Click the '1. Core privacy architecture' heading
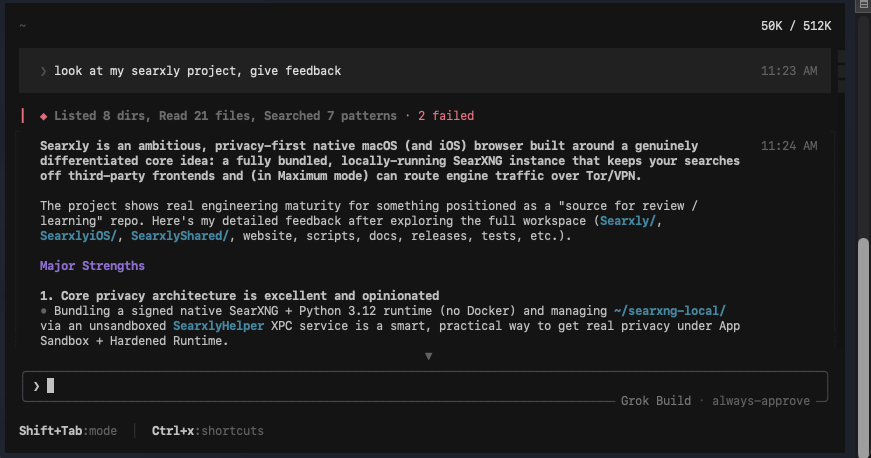Image resolution: width=871 pixels, height=458 pixels. click(x=239, y=296)
